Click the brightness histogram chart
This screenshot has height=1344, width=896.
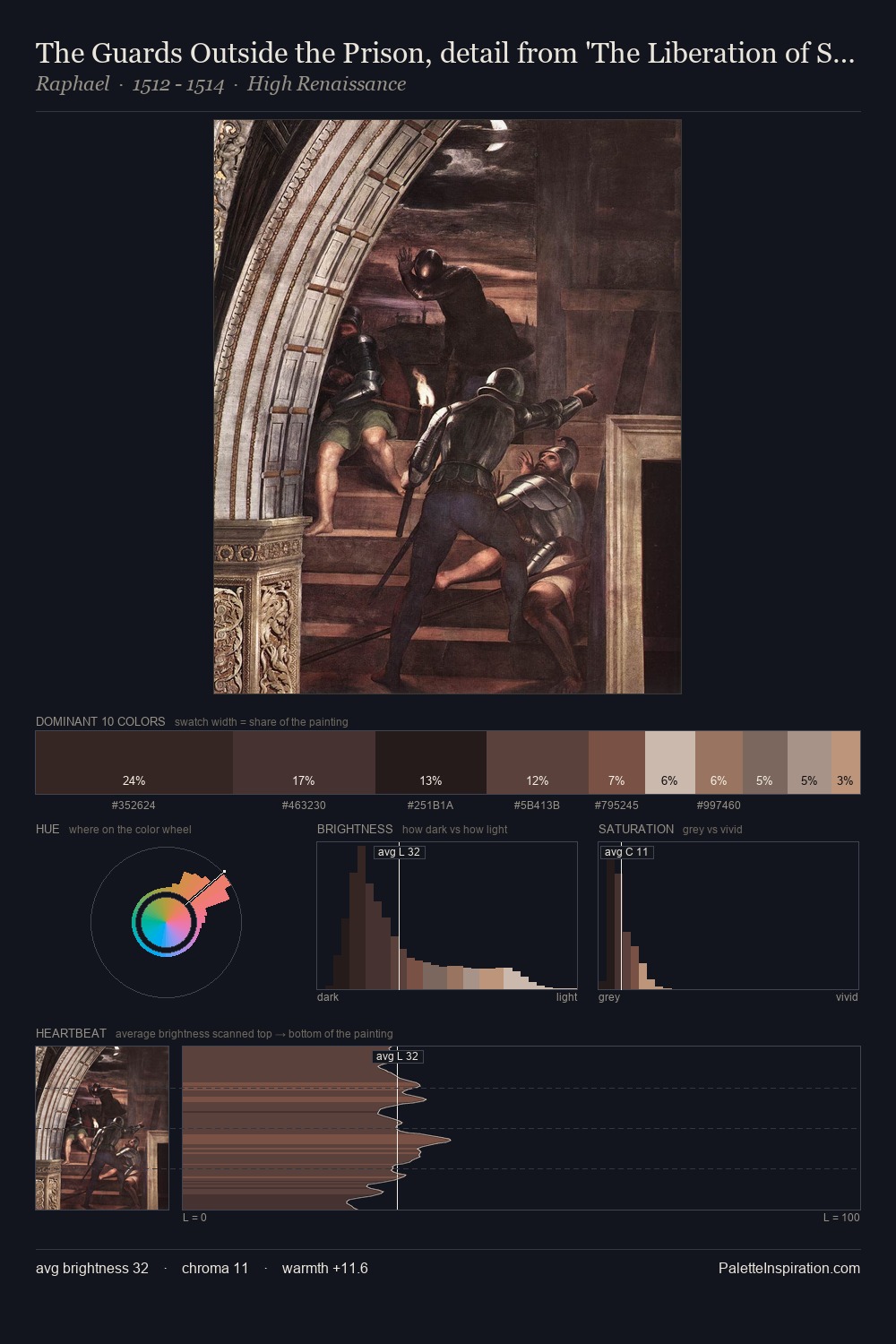(x=447, y=916)
